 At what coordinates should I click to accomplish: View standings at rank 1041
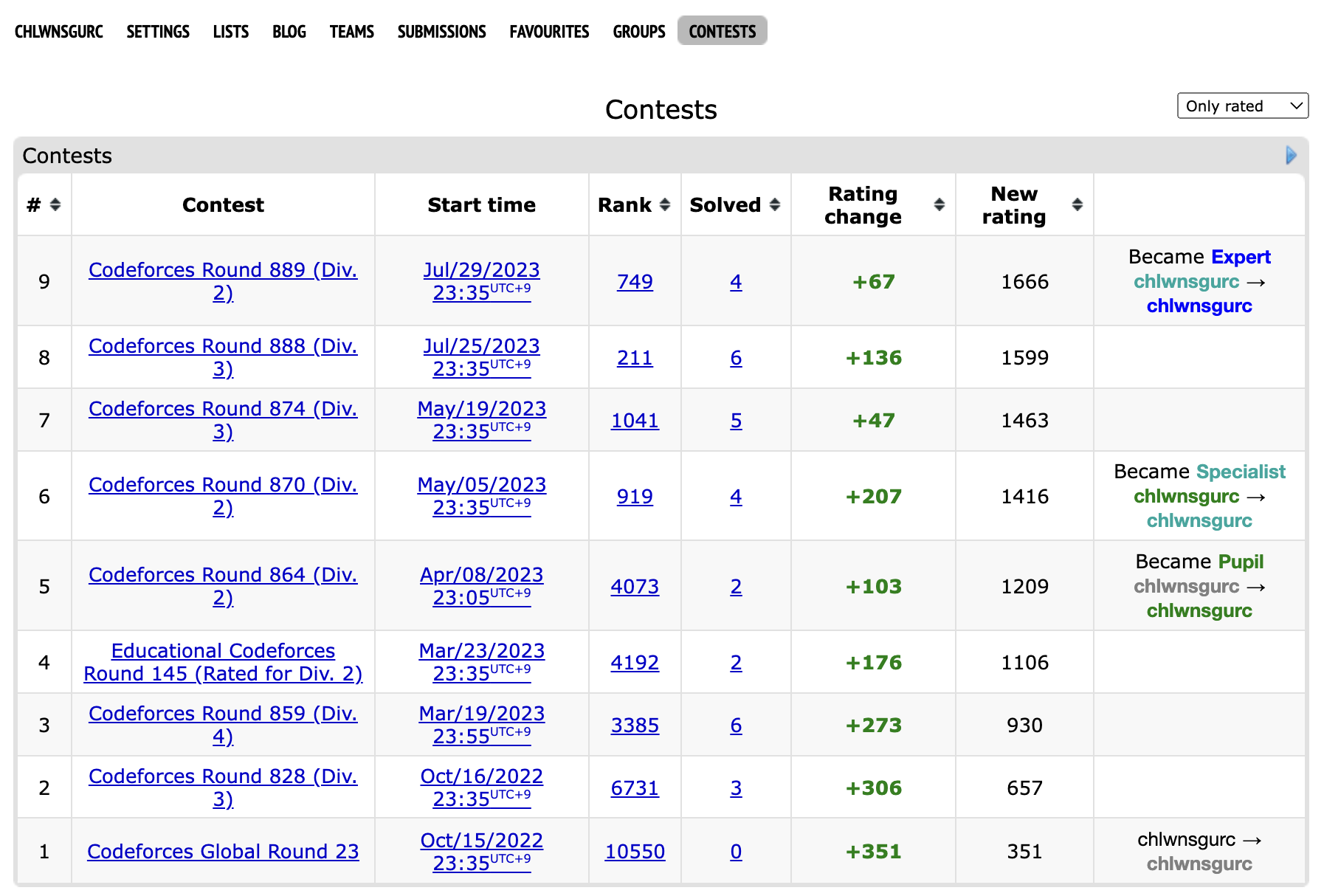pos(635,420)
